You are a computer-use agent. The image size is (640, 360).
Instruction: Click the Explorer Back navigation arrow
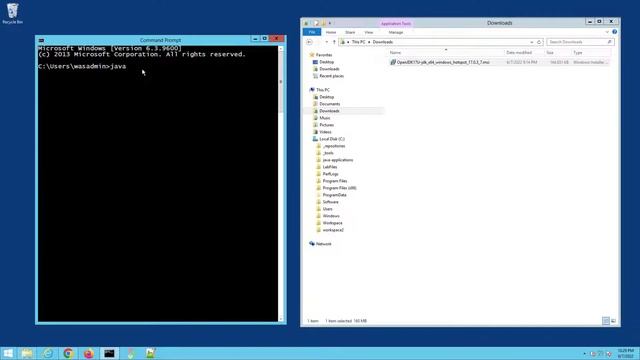(309, 42)
